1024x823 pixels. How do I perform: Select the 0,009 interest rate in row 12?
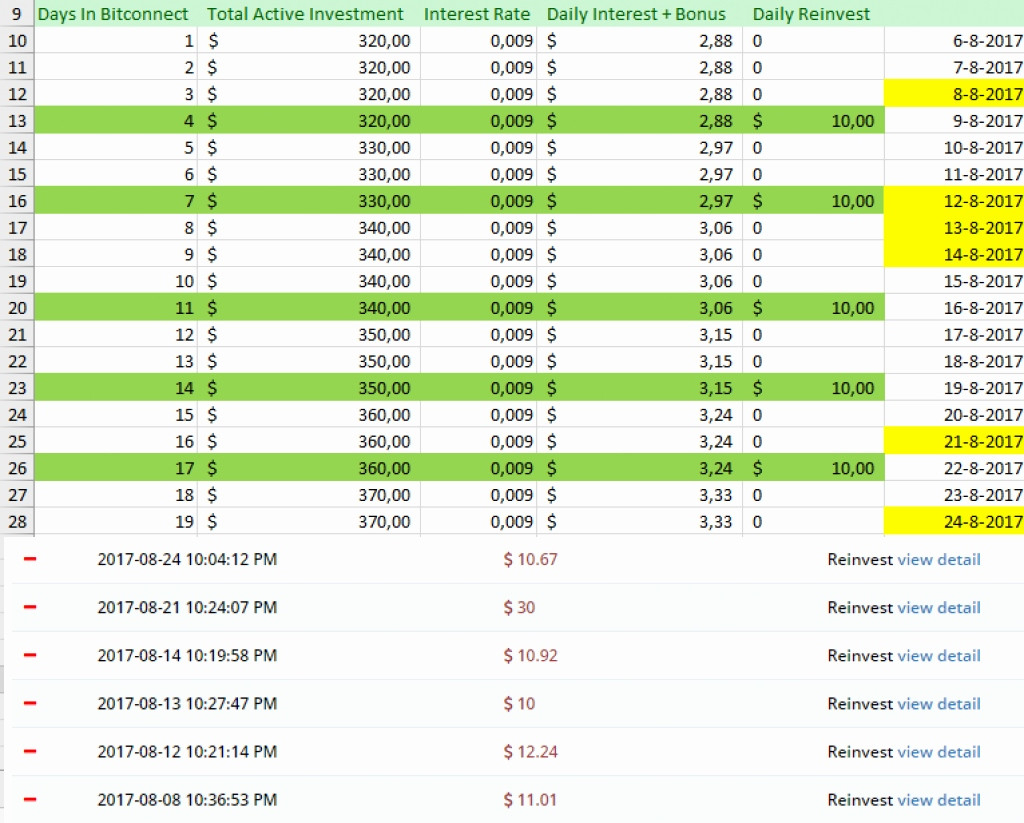478,94
